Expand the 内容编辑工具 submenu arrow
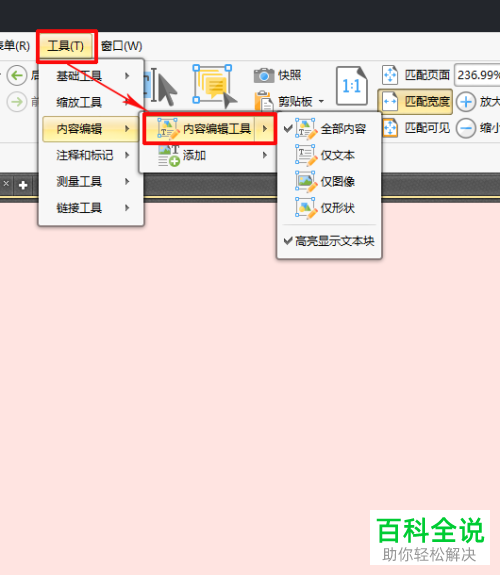500x575 pixels. [264, 129]
